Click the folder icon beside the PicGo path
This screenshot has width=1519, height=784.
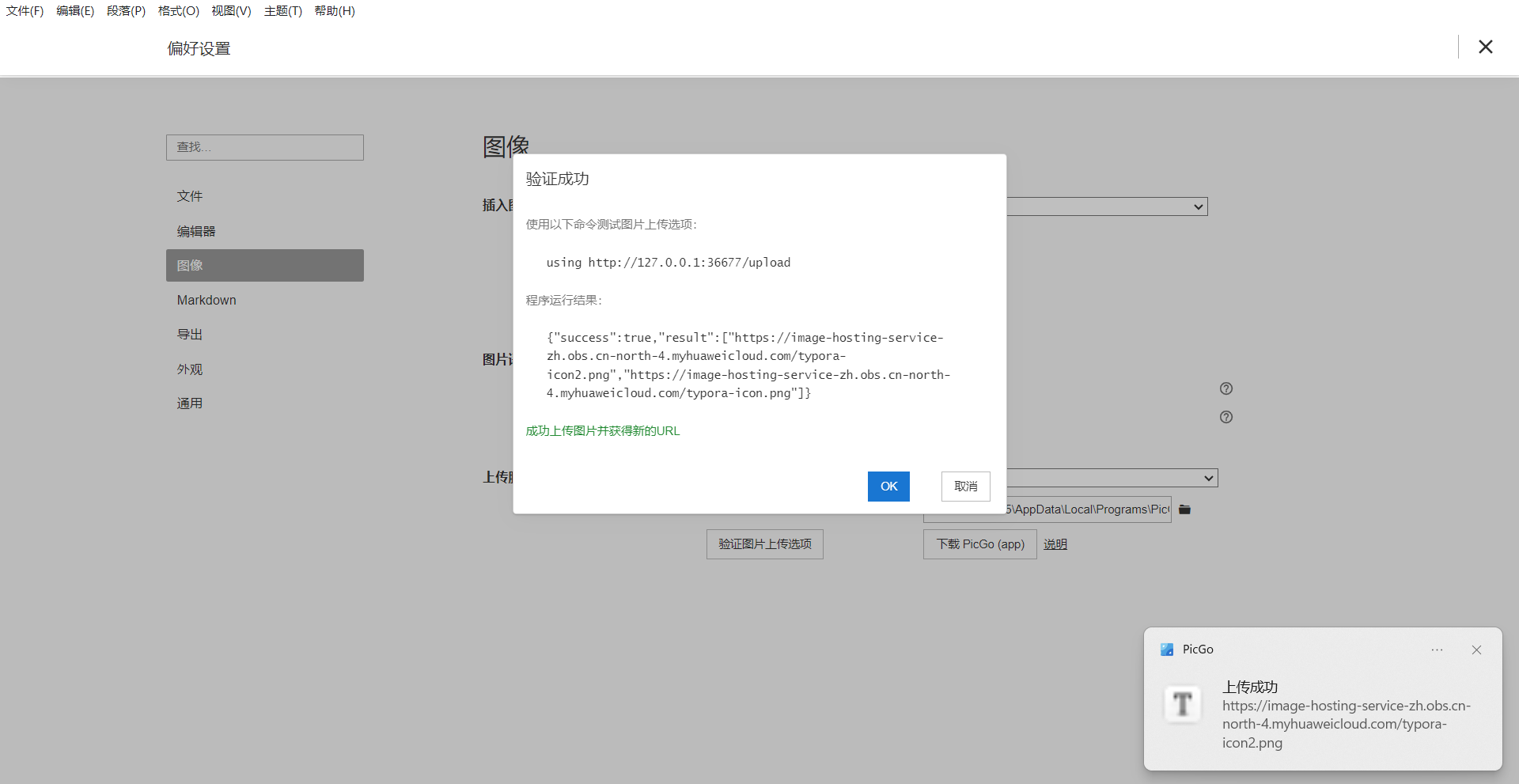(1184, 509)
